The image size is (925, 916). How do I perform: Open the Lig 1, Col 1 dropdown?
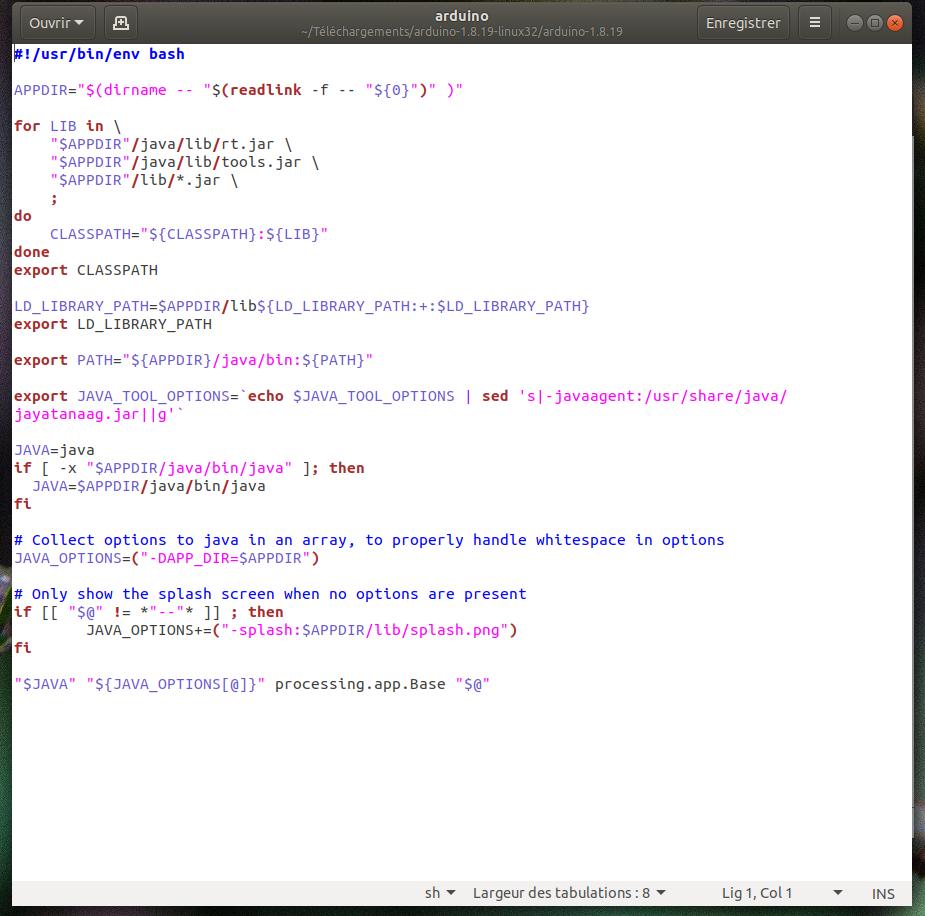click(782, 893)
